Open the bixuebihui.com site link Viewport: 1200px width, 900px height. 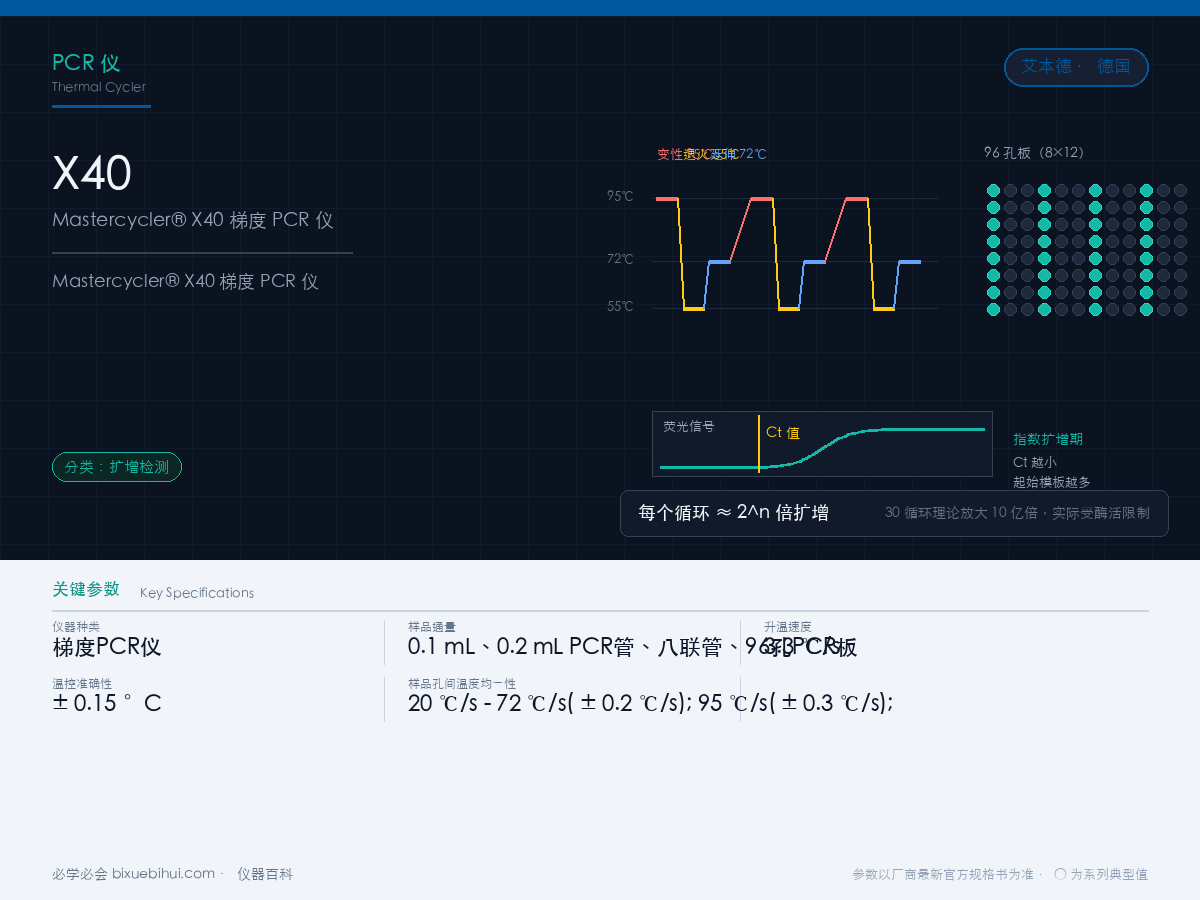pos(163,874)
